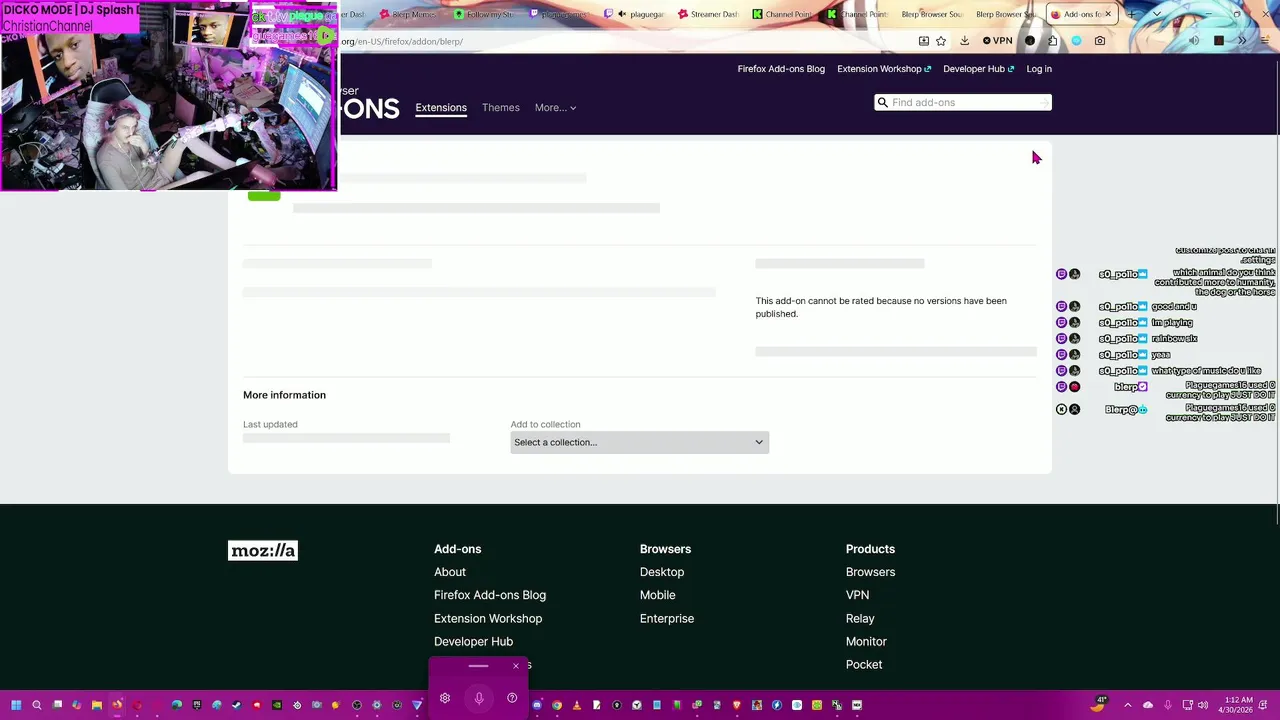The image size is (1280, 720).
Task: Start dictation with the microphone button
Action: [x=479, y=698]
